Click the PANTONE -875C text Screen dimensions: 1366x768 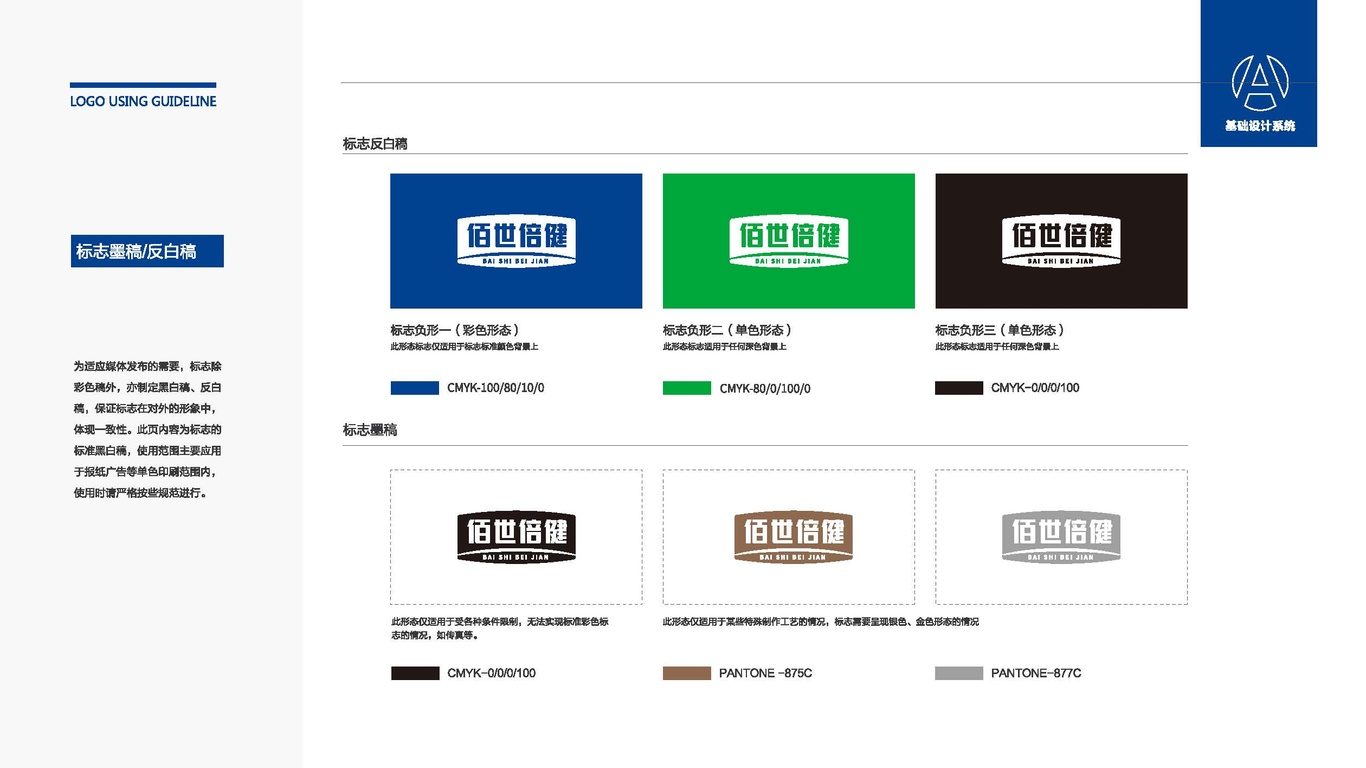coord(765,674)
